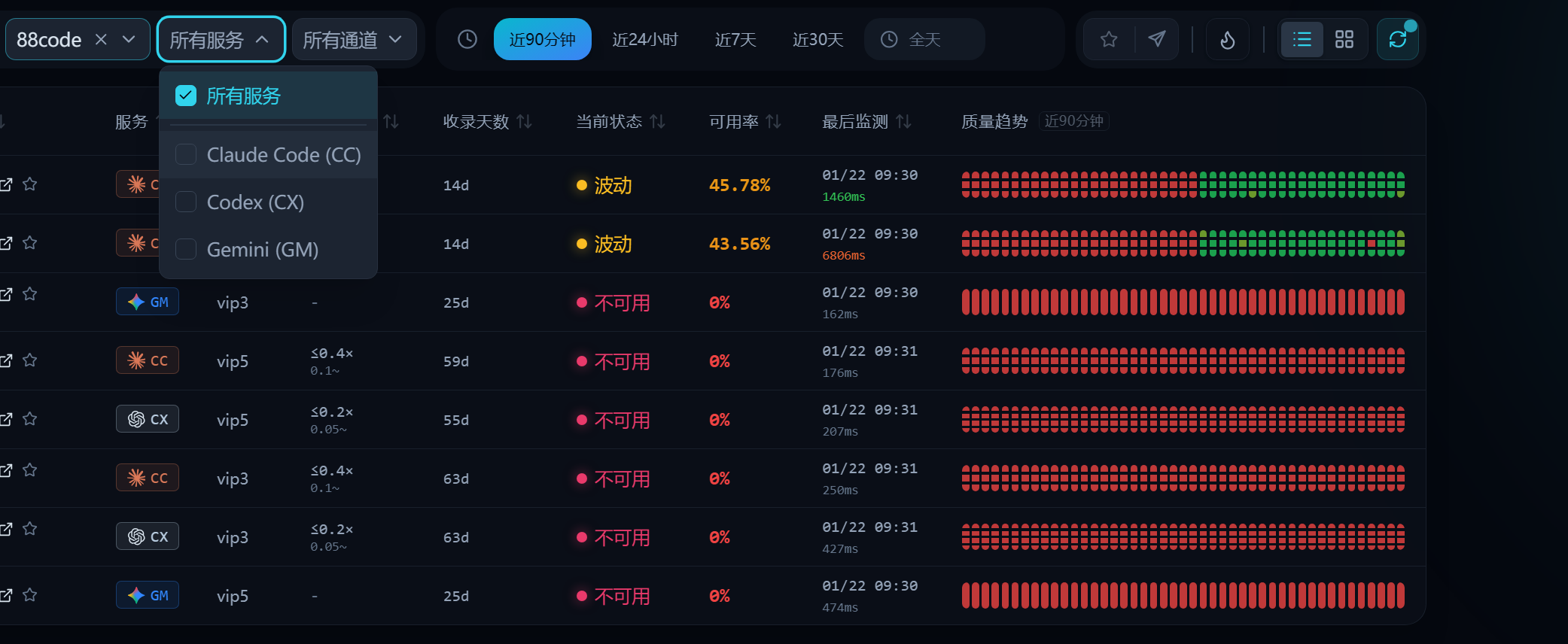
Task: Click the ≤0.2× price in vip5 CX row
Action: click(332, 412)
